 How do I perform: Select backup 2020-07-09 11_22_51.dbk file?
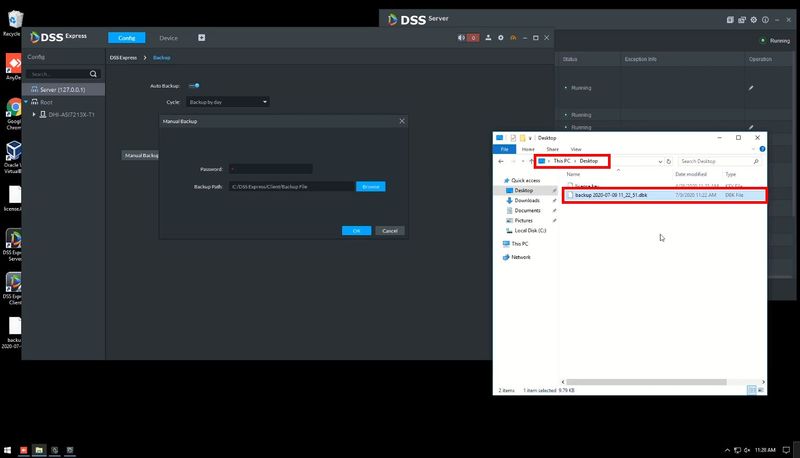664,195
